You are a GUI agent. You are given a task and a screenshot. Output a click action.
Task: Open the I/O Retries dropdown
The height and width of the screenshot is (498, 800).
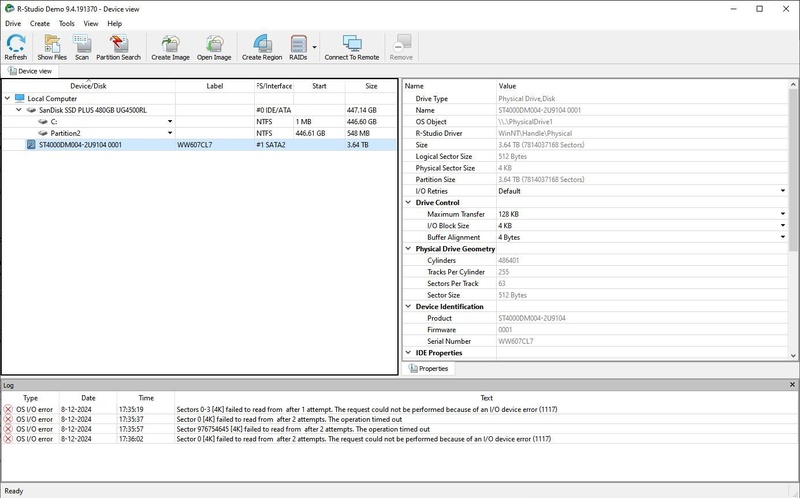(783, 191)
